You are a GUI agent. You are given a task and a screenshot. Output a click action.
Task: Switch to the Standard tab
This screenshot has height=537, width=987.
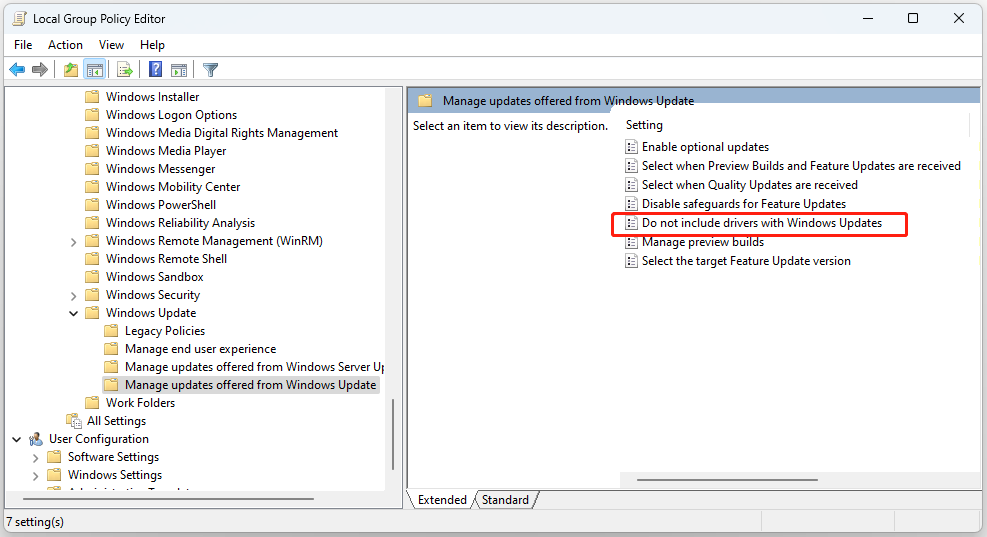[x=505, y=500]
